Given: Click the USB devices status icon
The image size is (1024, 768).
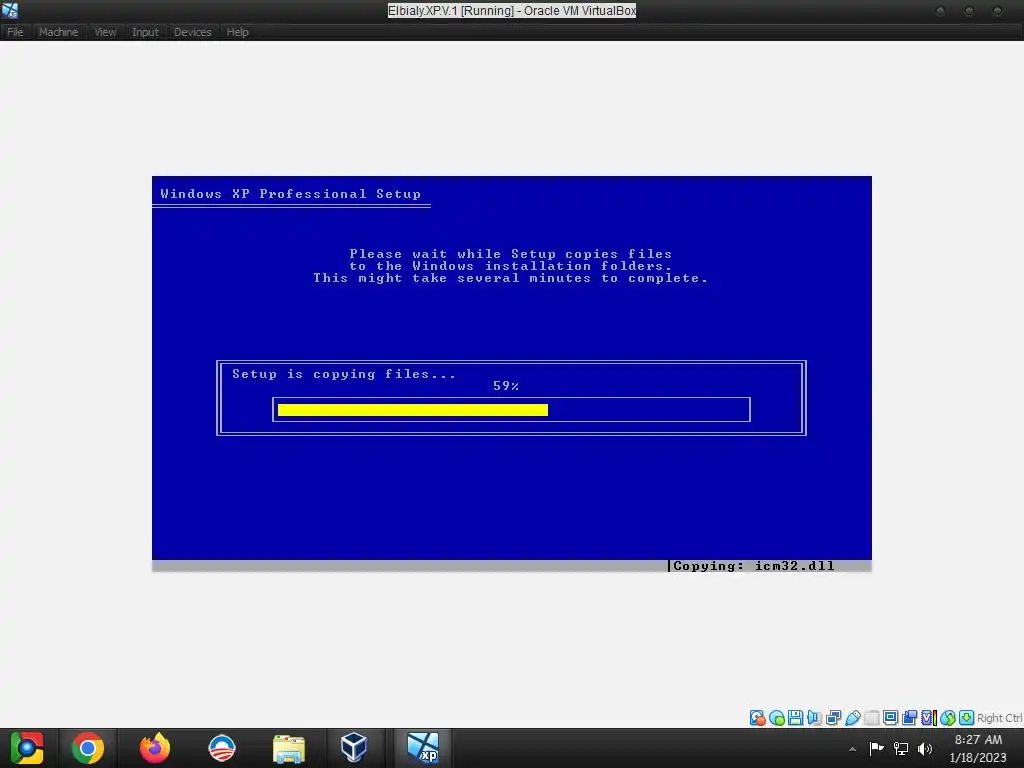Looking at the screenshot, I should [x=852, y=718].
